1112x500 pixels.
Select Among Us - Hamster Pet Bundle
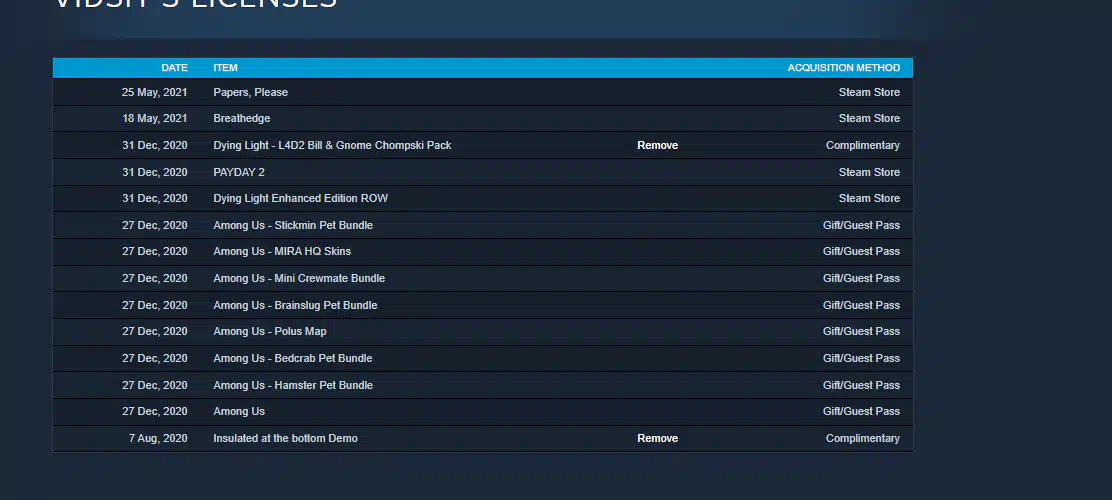click(293, 386)
